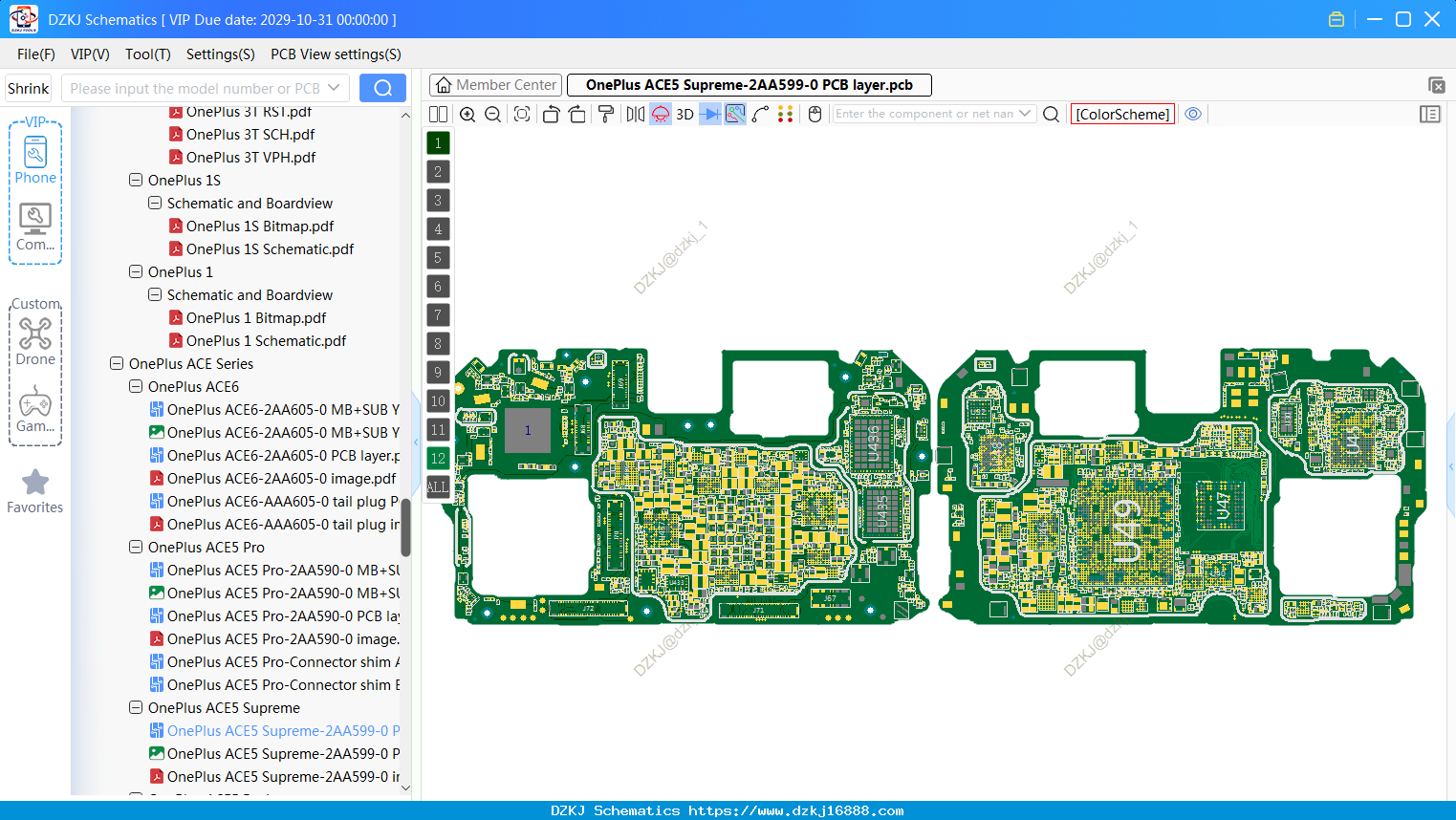Toggle the right side panel icon

1430,114
